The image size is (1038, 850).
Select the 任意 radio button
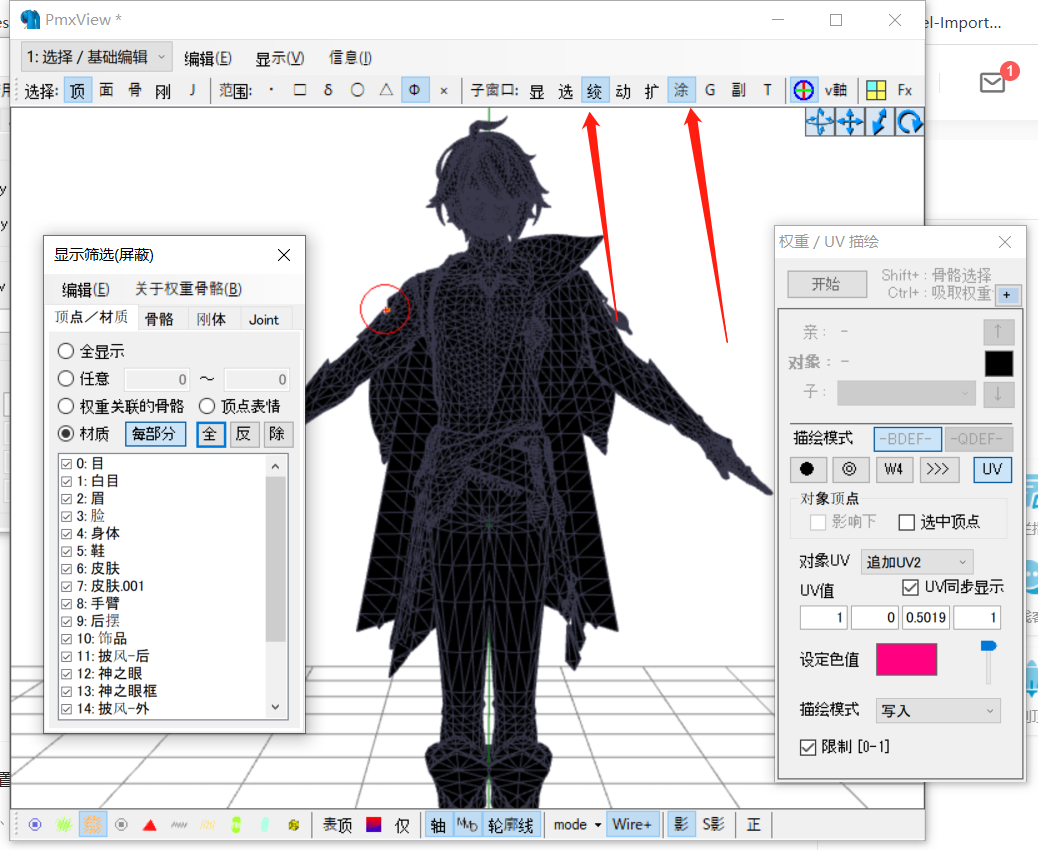coord(66,379)
